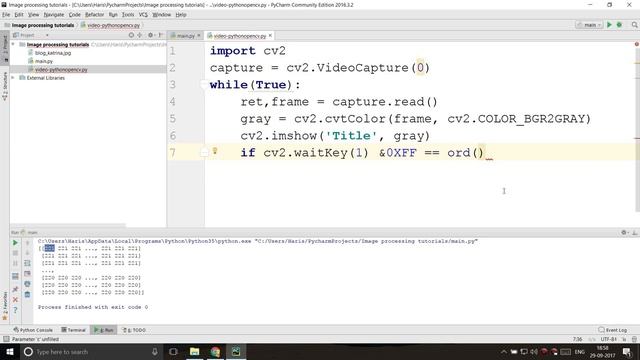The height and width of the screenshot is (360, 640).
Task: Toggle the fold marker on line 7
Action: point(204,153)
